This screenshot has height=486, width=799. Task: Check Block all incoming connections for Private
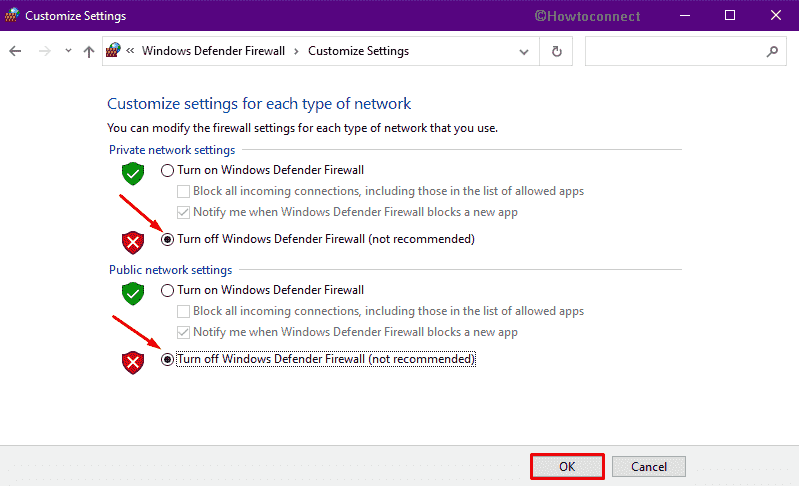[183, 192]
